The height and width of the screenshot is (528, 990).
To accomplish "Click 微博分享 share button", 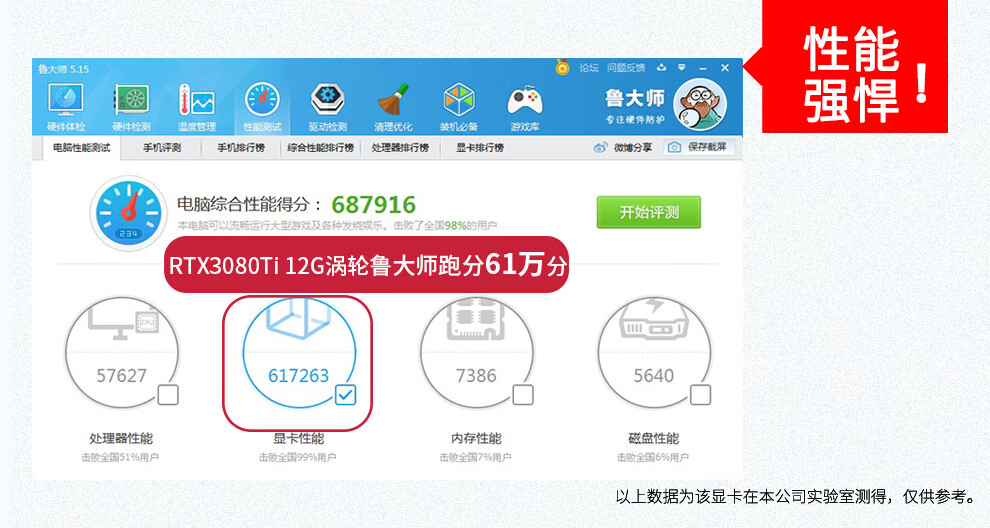I will pyautogui.click(x=623, y=147).
